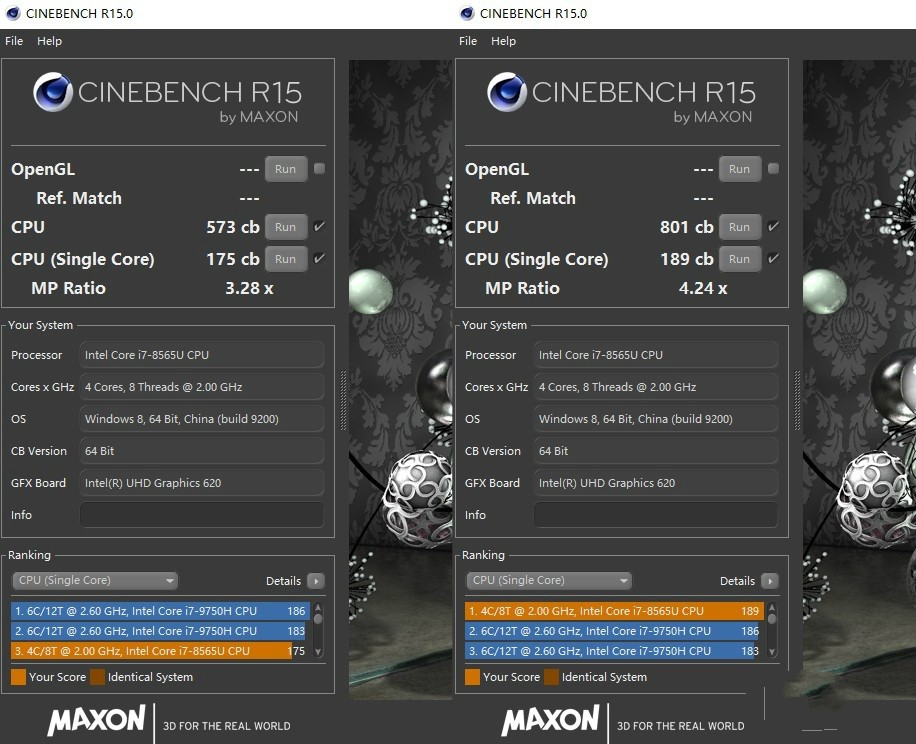Run the CPU test scoring 801 cb
Viewport: 916px width, 744px height.
tap(740, 227)
